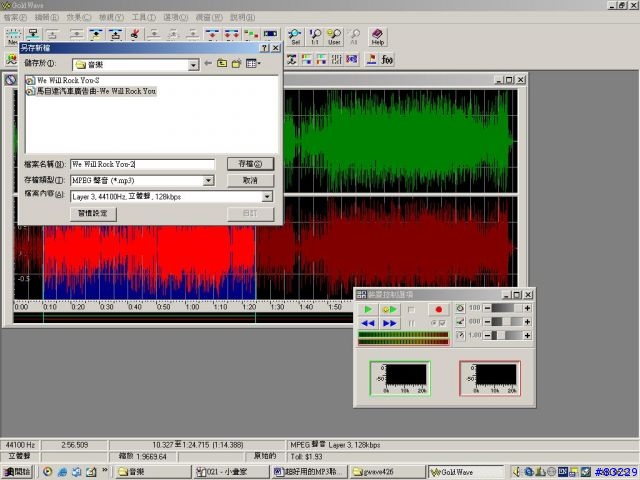
Task: Click the 2:56.509 duration status entry
Action: pyautogui.click(x=74, y=445)
